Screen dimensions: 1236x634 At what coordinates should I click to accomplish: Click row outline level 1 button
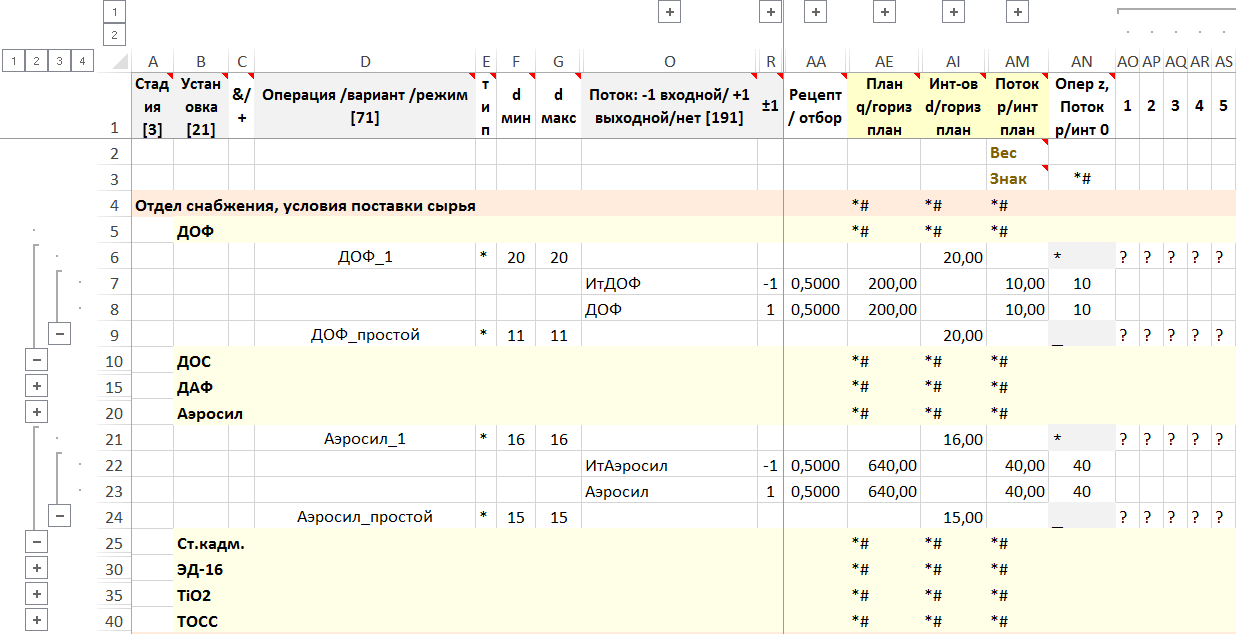(13, 62)
